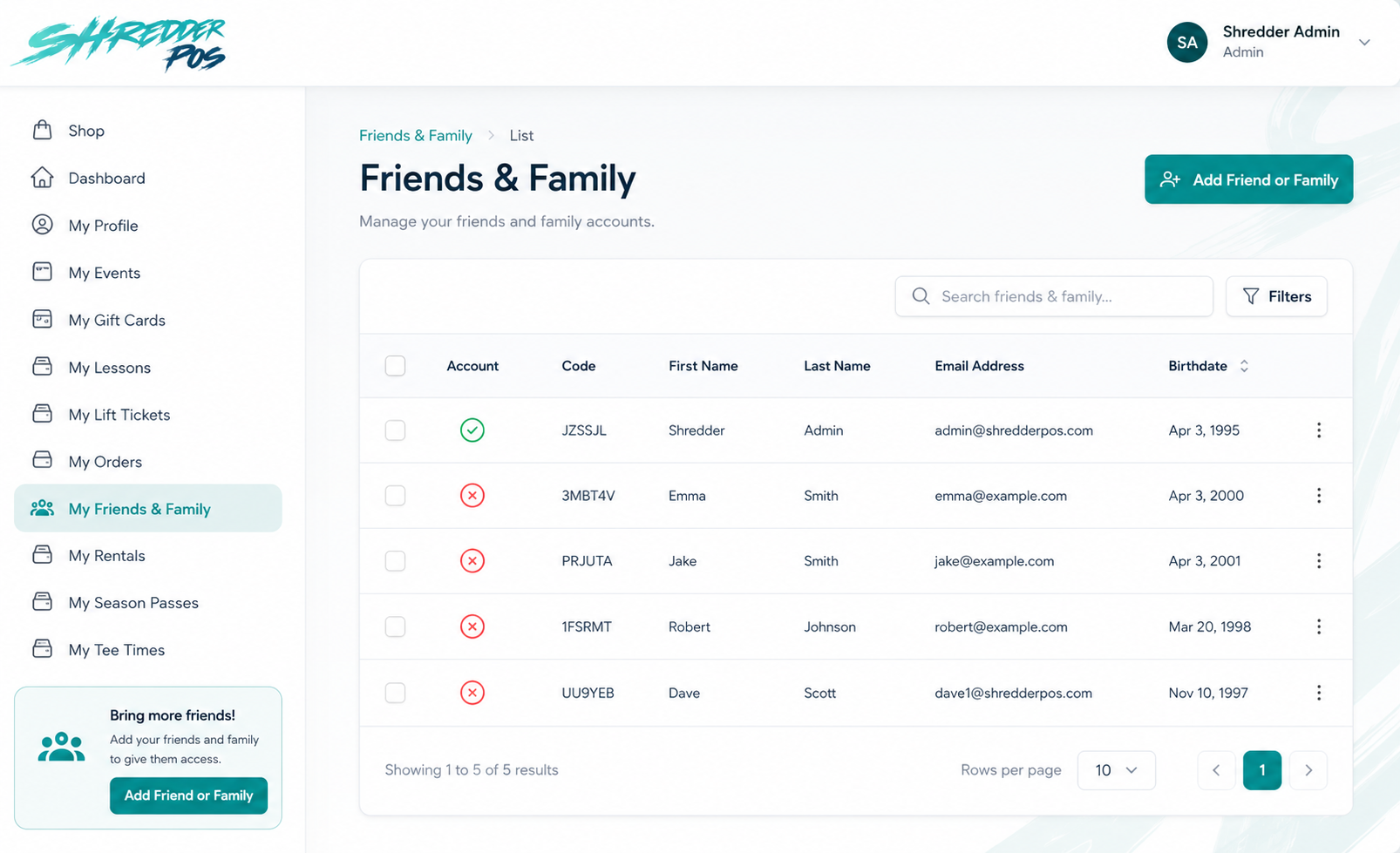Navigate to My Gift Cards

tap(148, 320)
